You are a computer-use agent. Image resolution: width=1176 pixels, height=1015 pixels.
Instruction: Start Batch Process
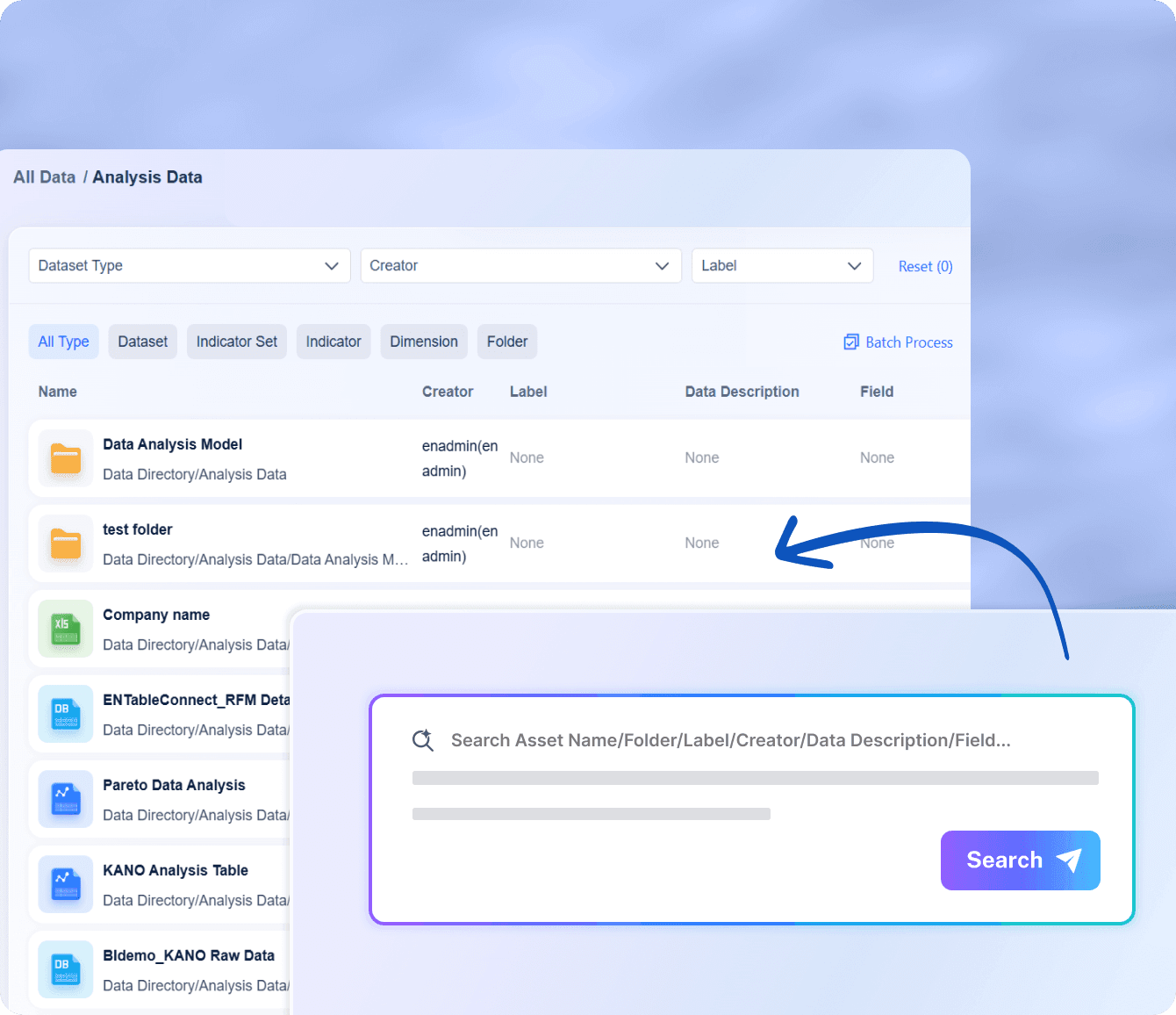point(899,342)
